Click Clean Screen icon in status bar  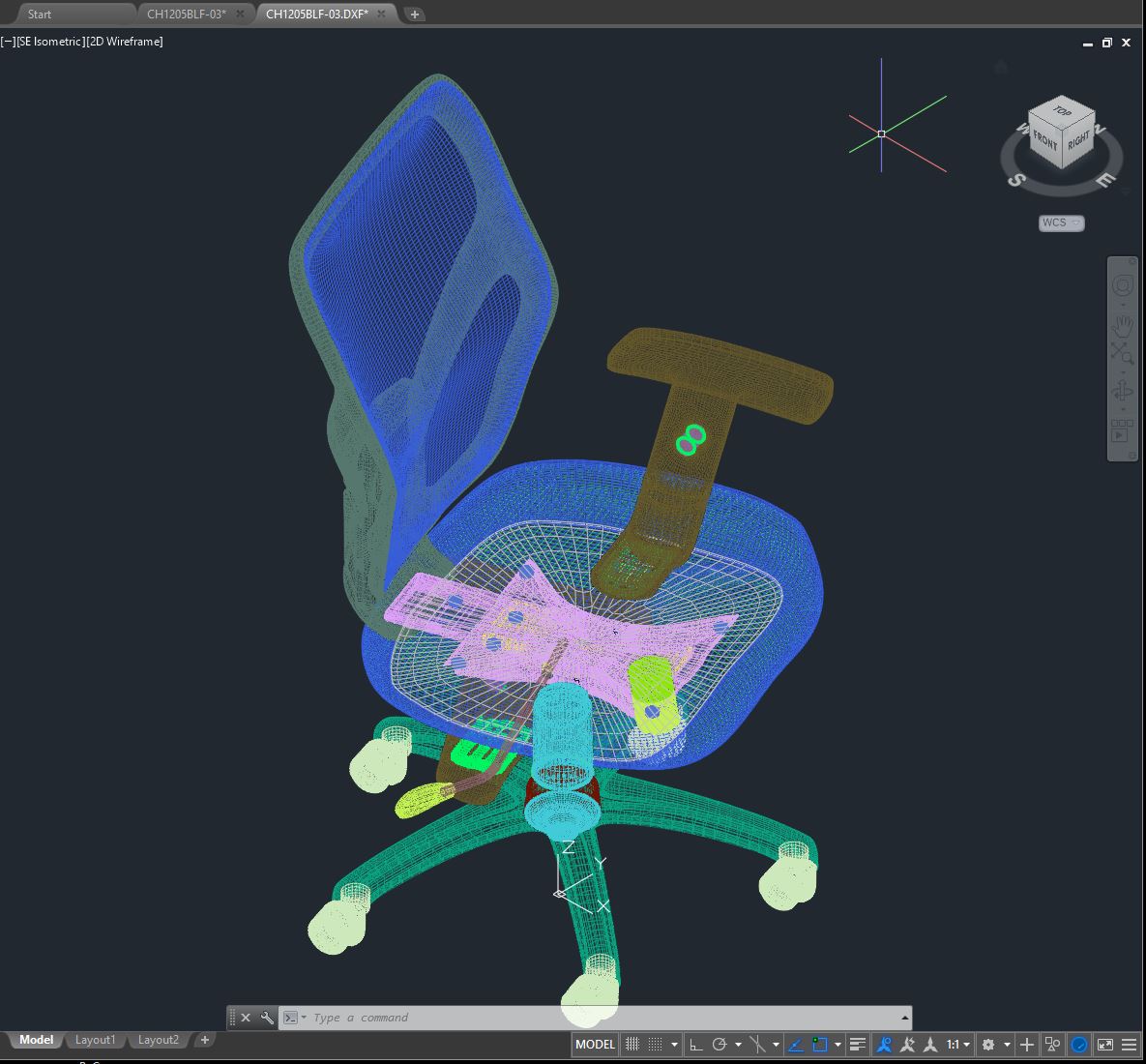pos(1104,1045)
